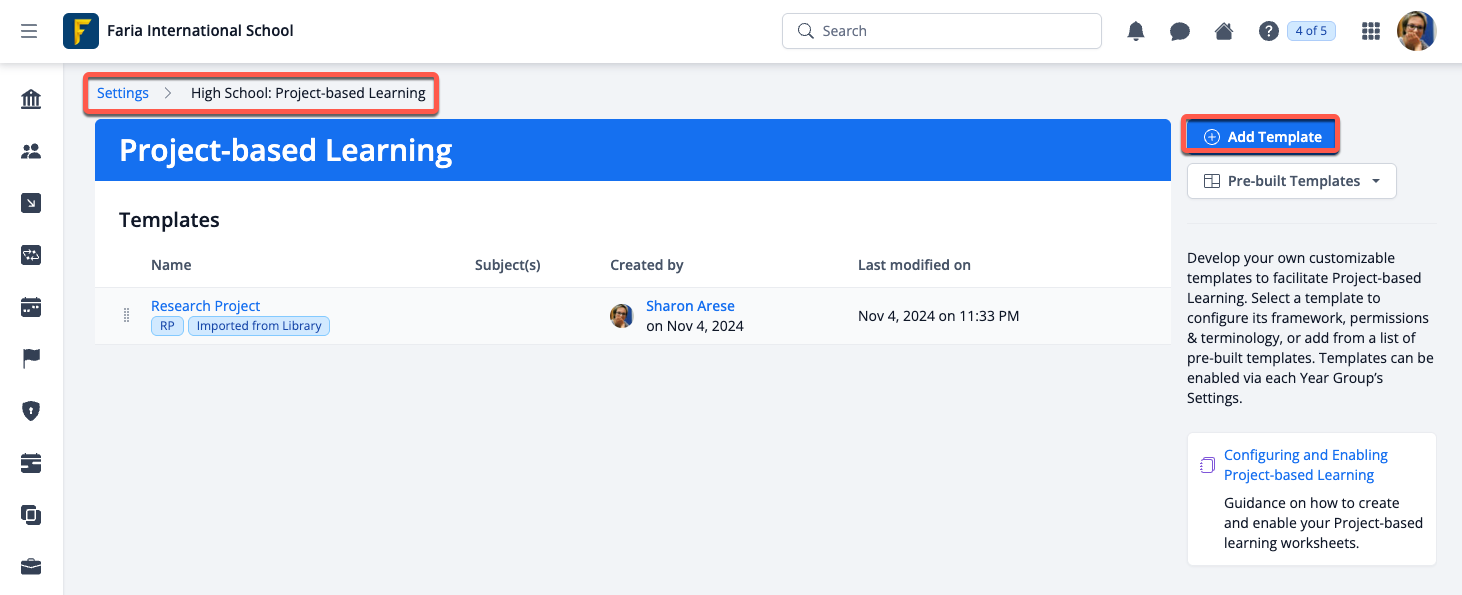The width and height of the screenshot is (1462, 595).
Task: Open the apps grid launcher
Action: tap(1371, 31)
